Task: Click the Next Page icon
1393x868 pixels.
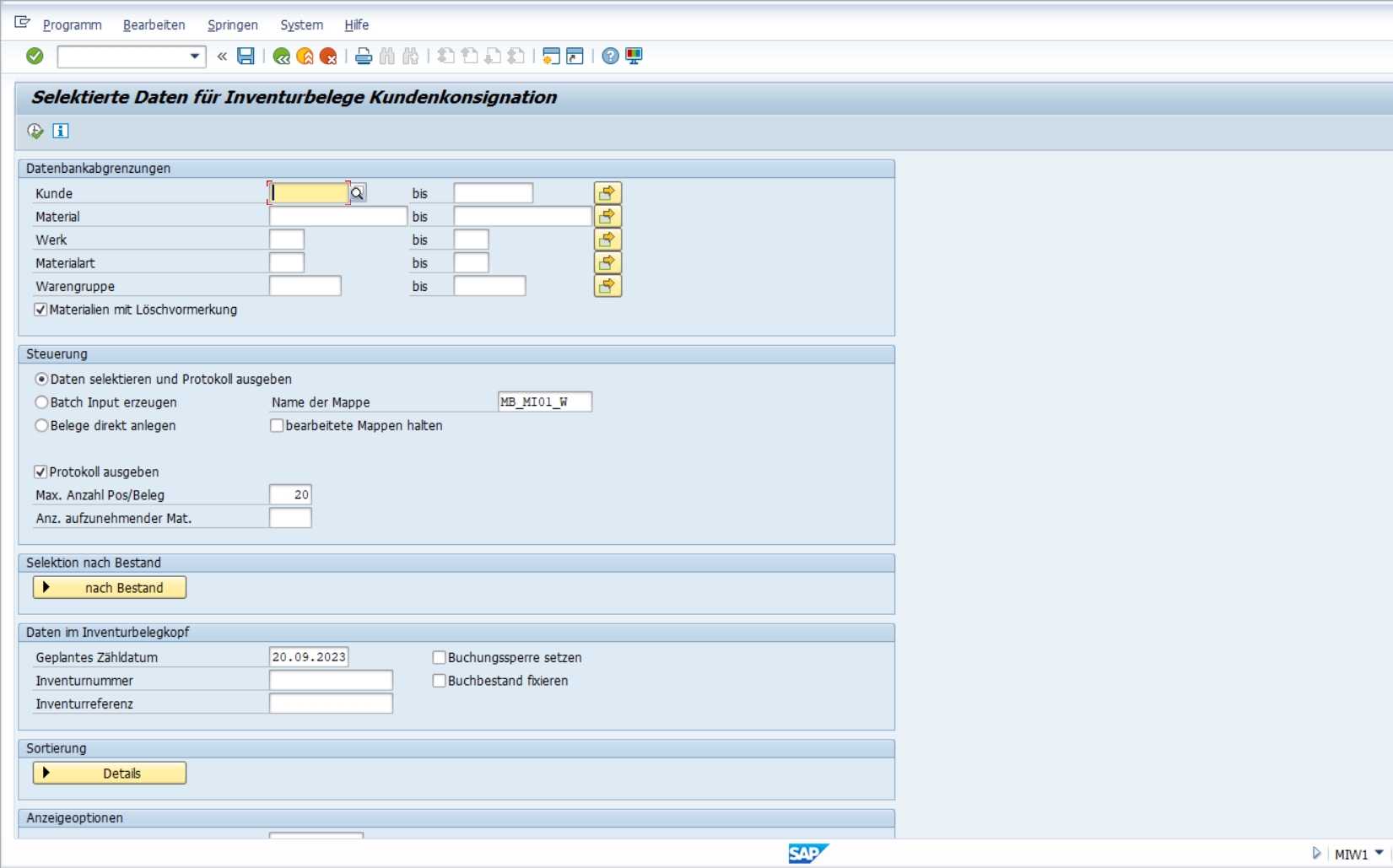Action: click(493, 57)
